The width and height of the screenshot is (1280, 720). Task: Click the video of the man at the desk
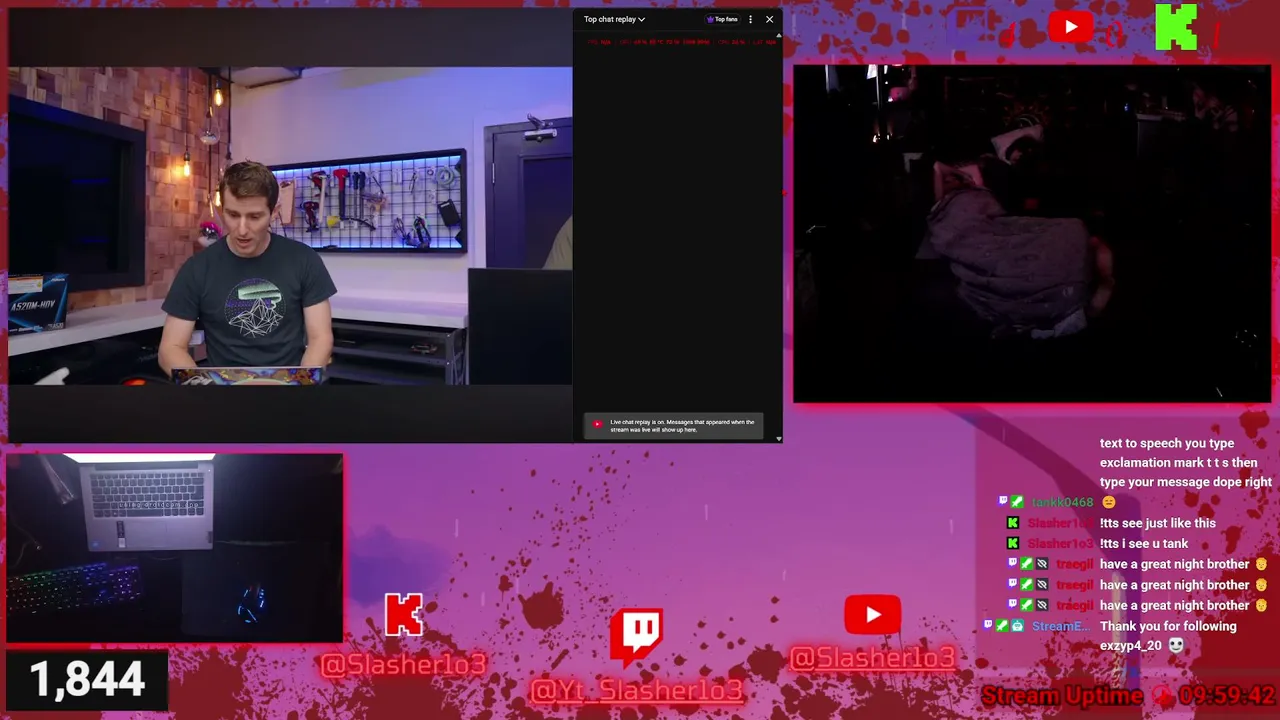[x=290, y=226]
